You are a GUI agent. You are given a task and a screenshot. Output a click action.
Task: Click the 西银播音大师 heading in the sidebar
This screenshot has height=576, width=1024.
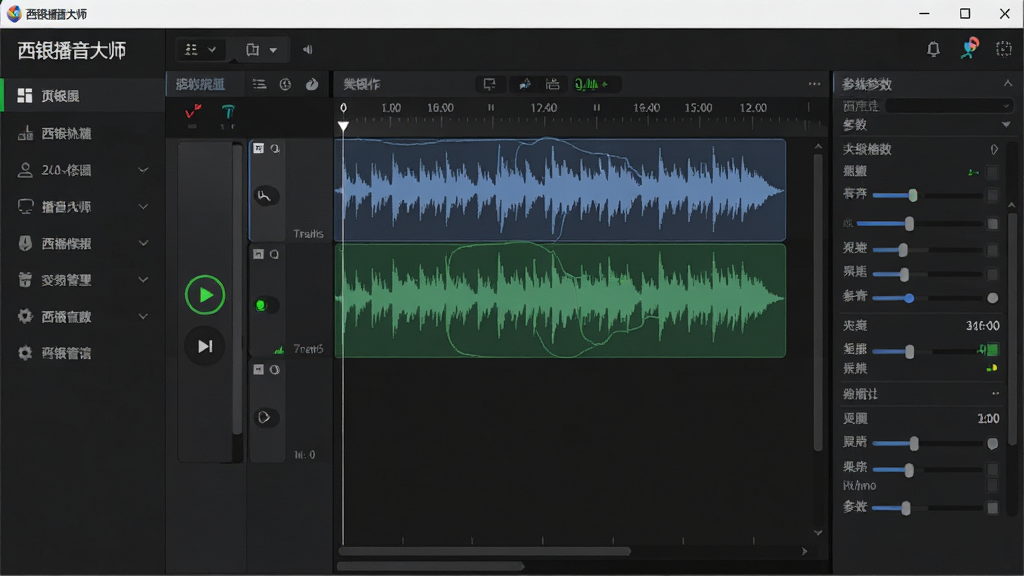(72, 50)
